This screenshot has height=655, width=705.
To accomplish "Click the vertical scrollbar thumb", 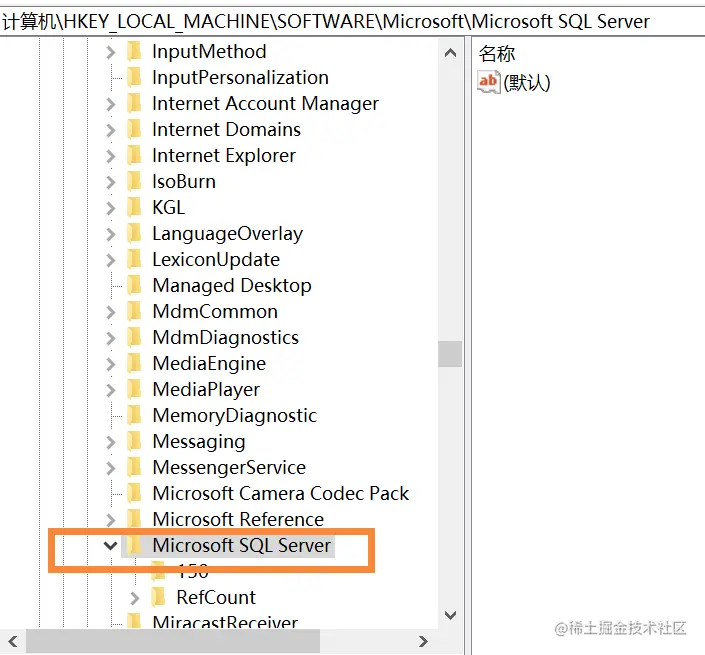I will (x=450, y=354).
